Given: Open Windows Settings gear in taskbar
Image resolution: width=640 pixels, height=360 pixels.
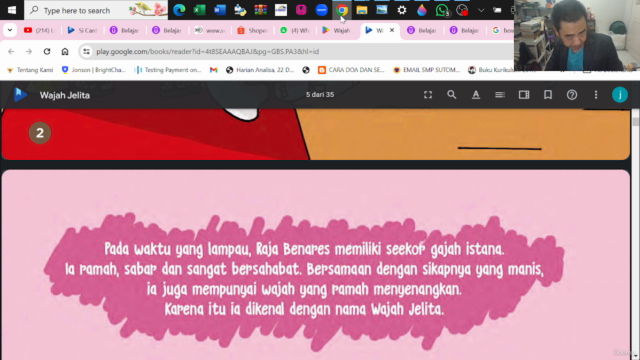Looking at the screenshot, I should (x=402, y=10).
